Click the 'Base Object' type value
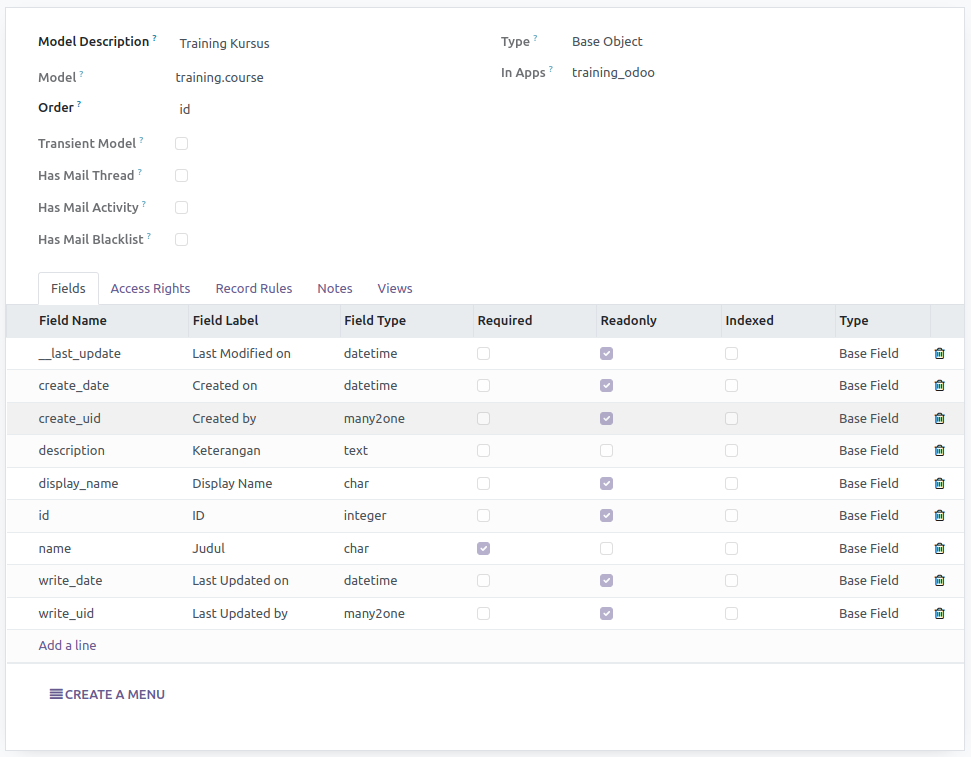 click(607, 42)
